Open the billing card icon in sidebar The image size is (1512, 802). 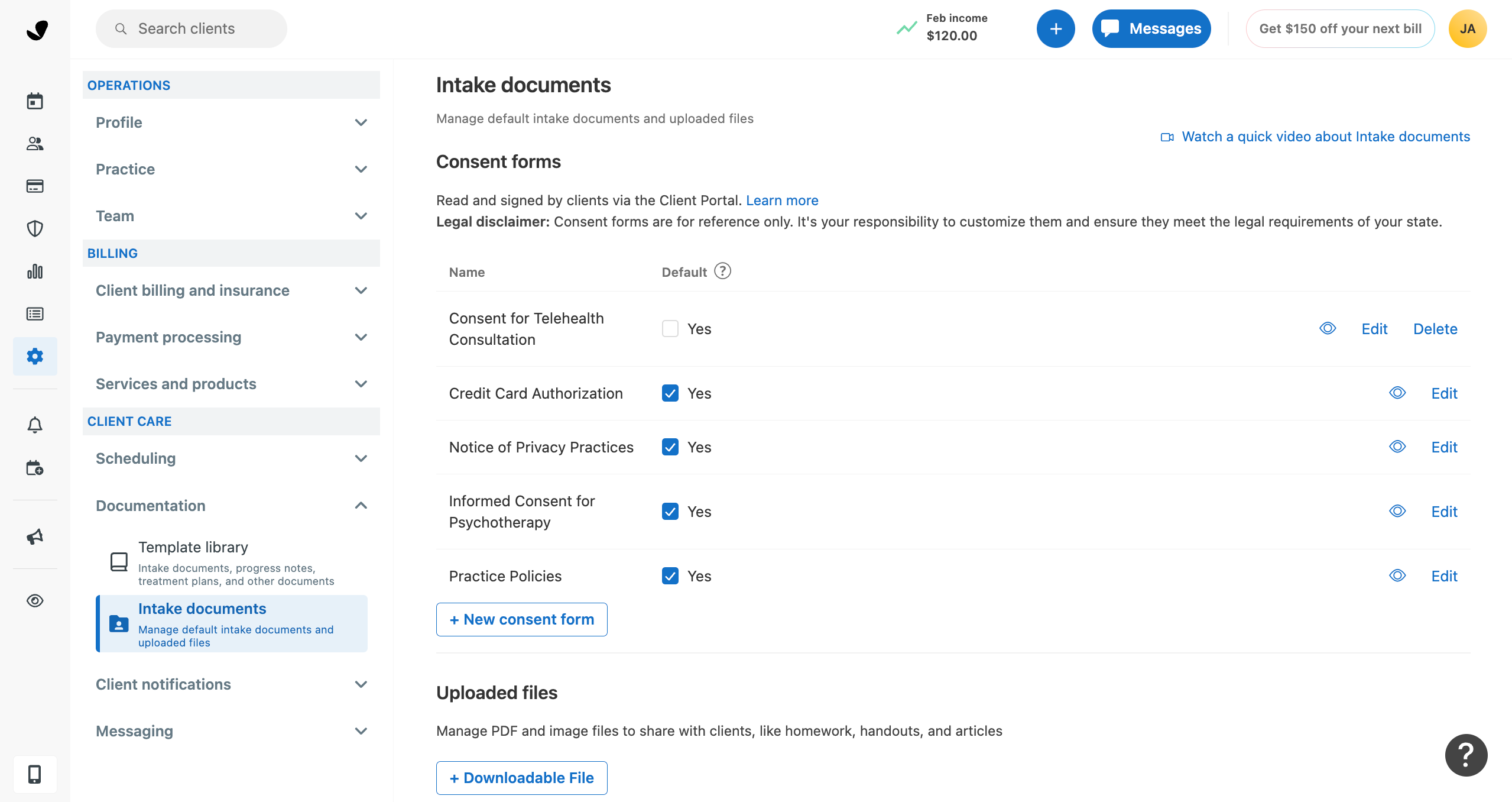pos(35,186)
